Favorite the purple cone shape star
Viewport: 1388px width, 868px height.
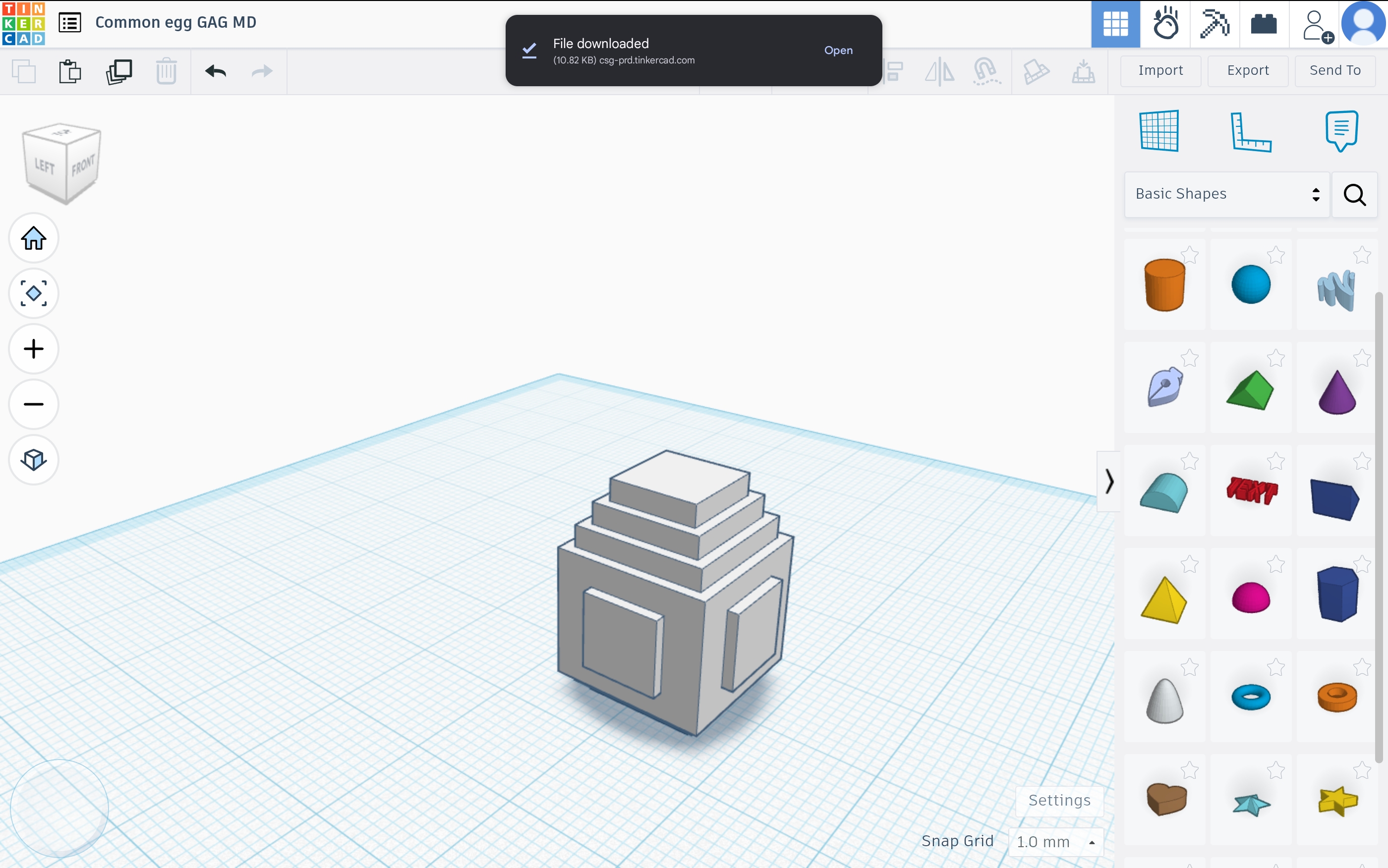[1362, 358]
